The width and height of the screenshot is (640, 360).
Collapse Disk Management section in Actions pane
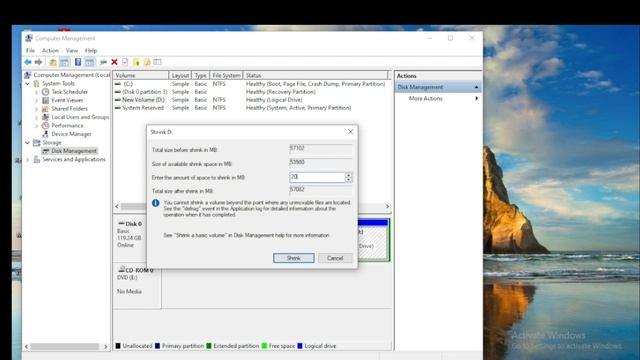tap(476, 87)
